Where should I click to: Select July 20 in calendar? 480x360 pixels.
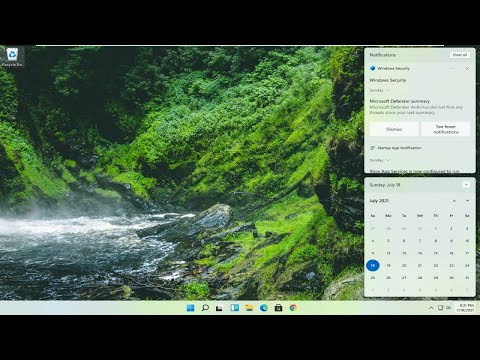(x=404, y=265)
